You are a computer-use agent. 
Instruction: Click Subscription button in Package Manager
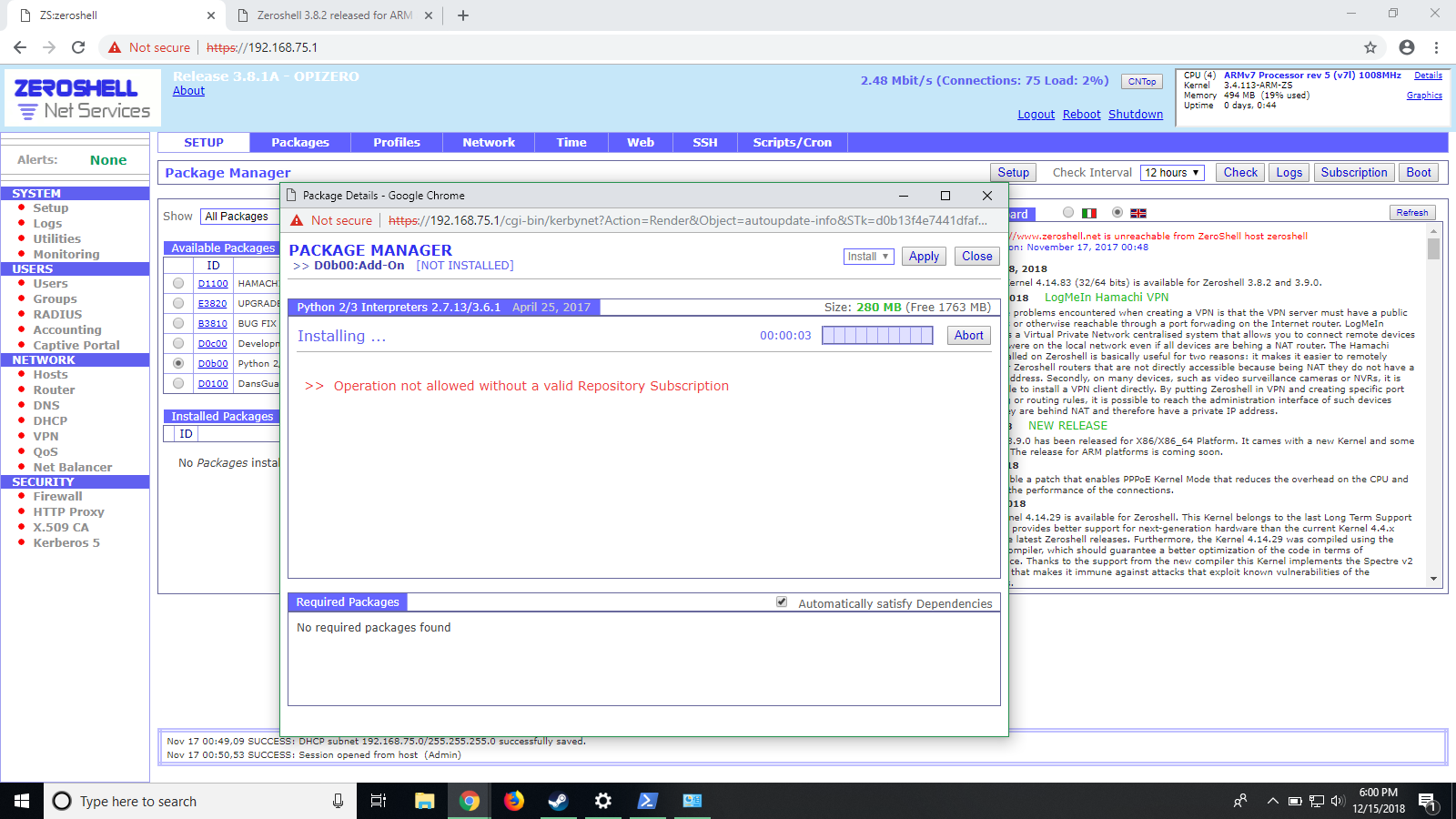click(1354, 173)
